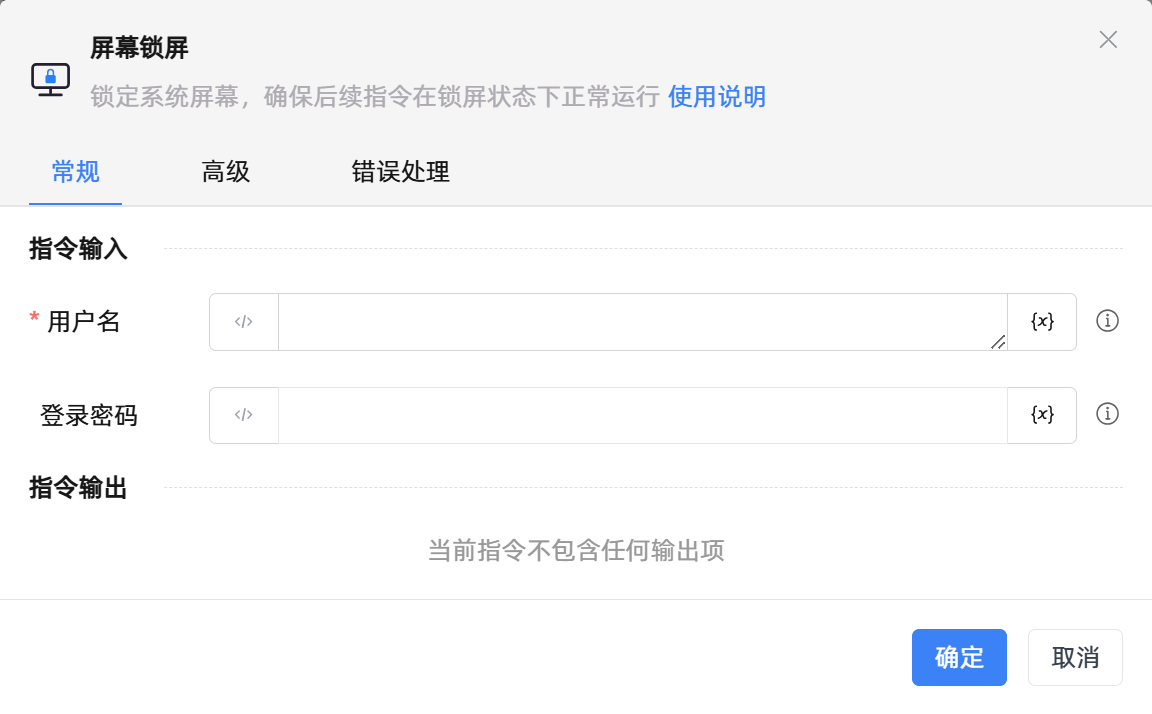Click the screen lock monitor icon
Image resolution: width=1152 pixels, height=714 pixels.
pos(50,79)
